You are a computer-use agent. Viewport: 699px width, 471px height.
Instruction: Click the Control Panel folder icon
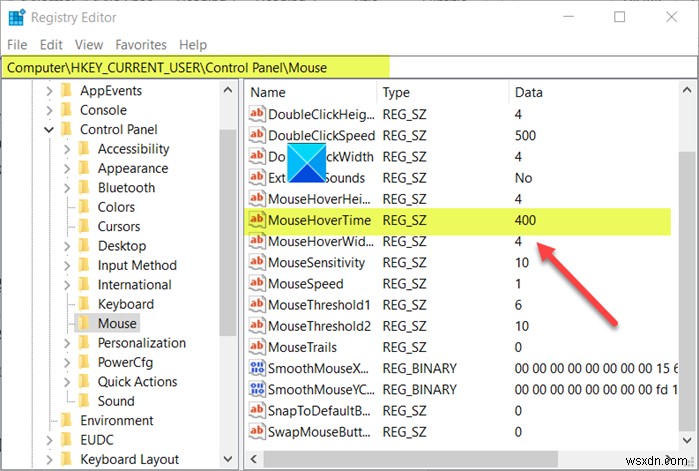(x=66, y=129)
